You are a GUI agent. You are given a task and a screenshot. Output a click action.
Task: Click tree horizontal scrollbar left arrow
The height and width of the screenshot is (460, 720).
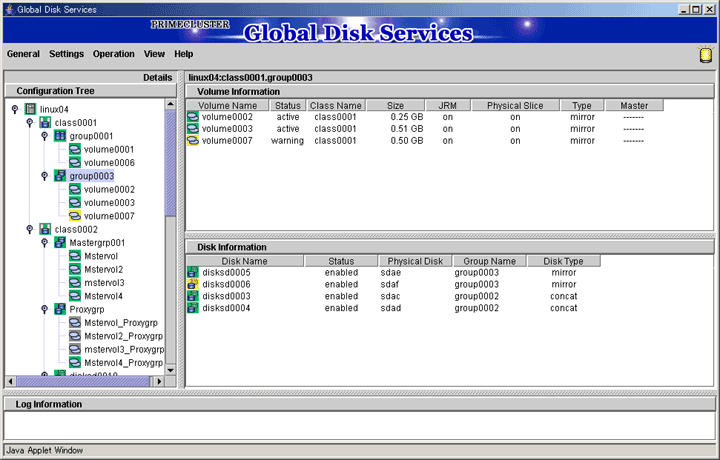11,381
